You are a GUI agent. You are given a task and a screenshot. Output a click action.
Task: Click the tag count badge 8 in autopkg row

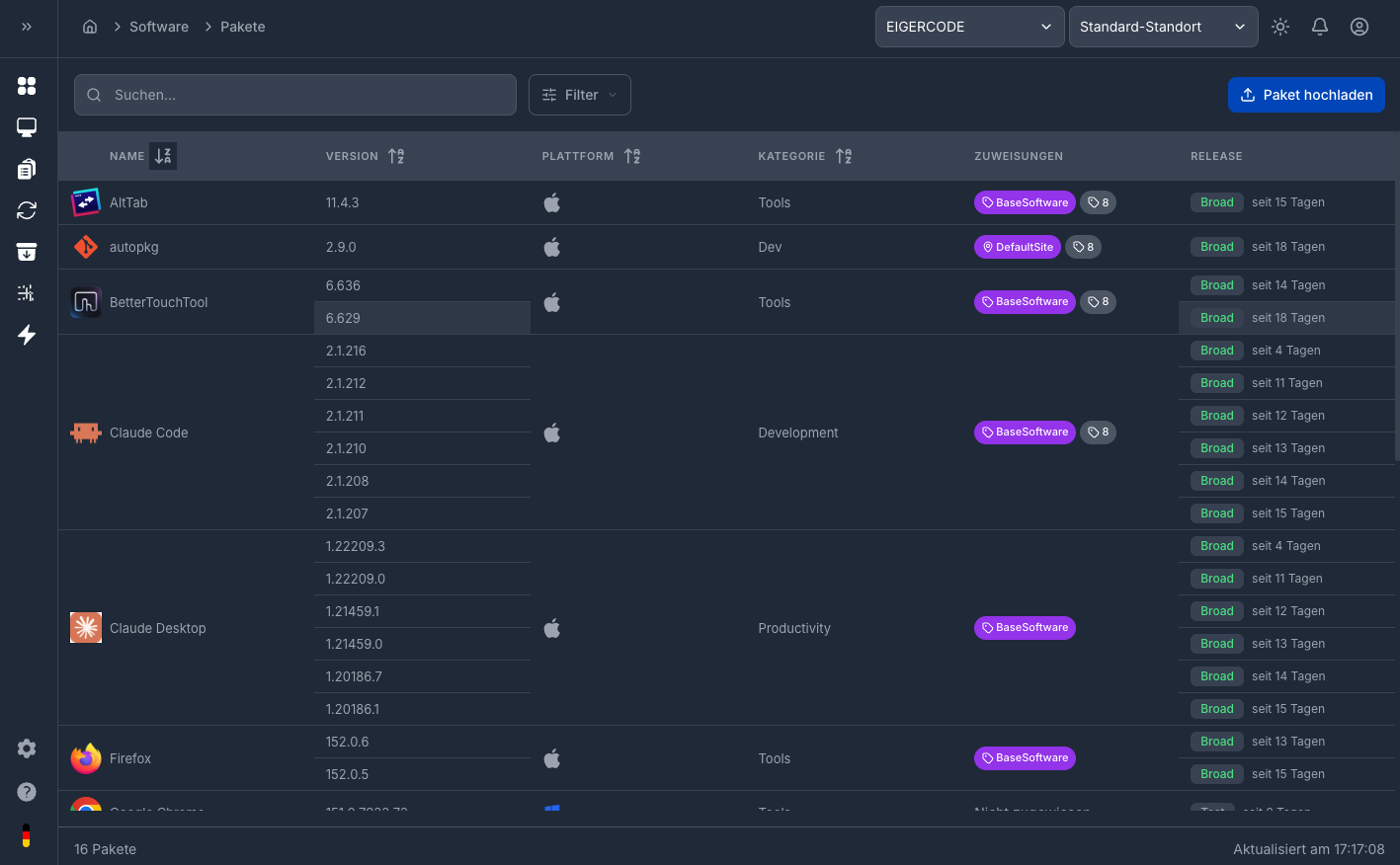coord(1083,247)
